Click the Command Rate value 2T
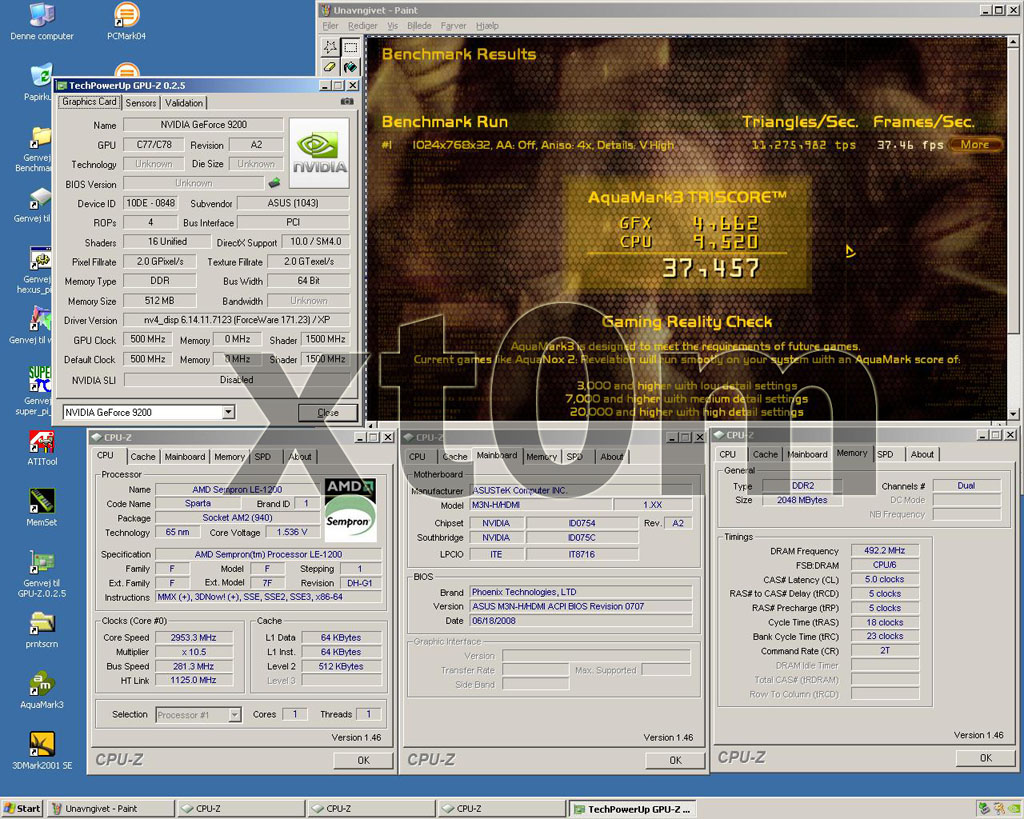The width and height of the screenshot is (1024, 819). tap(884, 650)
